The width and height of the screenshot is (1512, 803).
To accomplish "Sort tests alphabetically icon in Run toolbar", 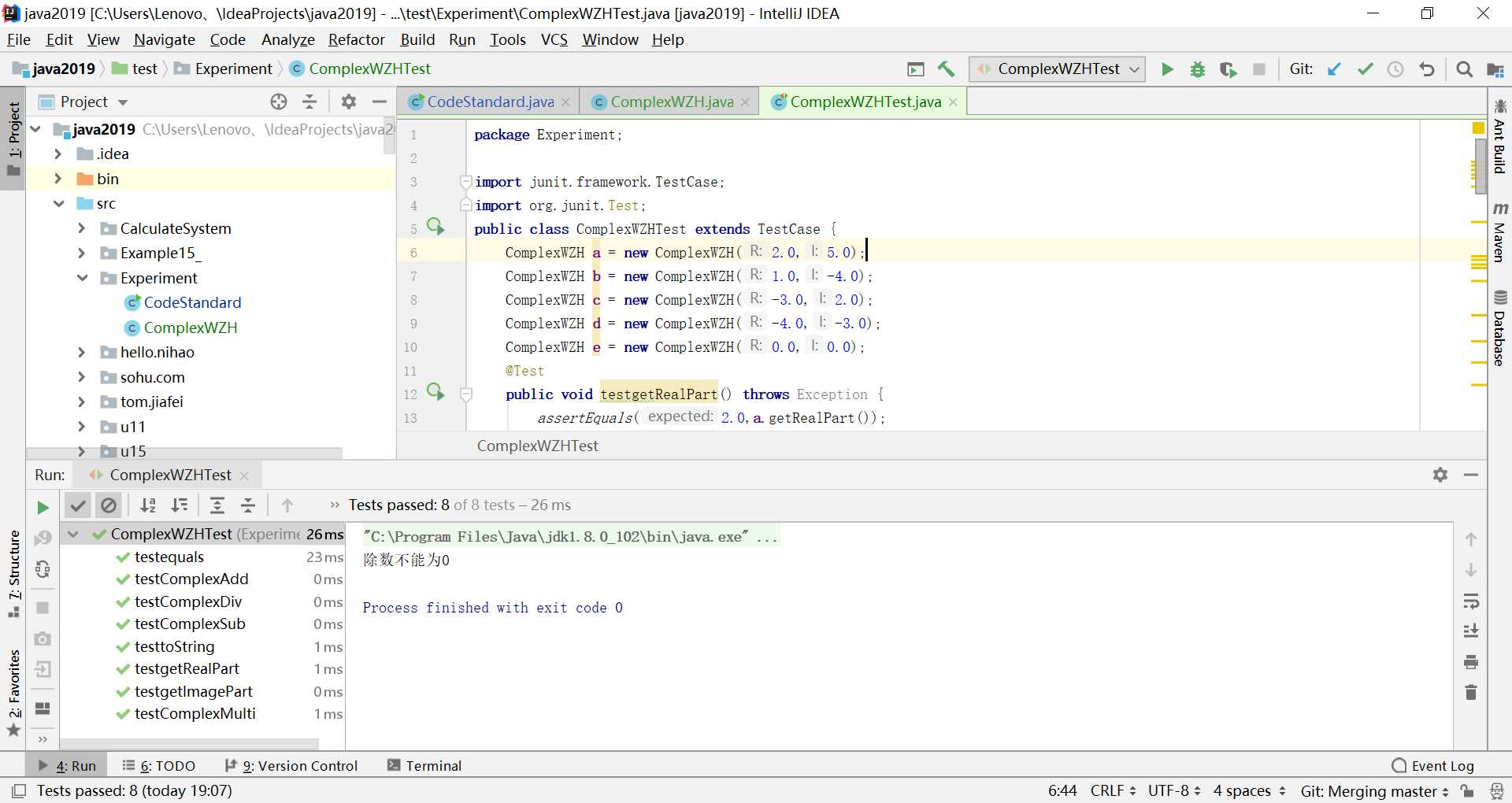I will tap(148, 505).
